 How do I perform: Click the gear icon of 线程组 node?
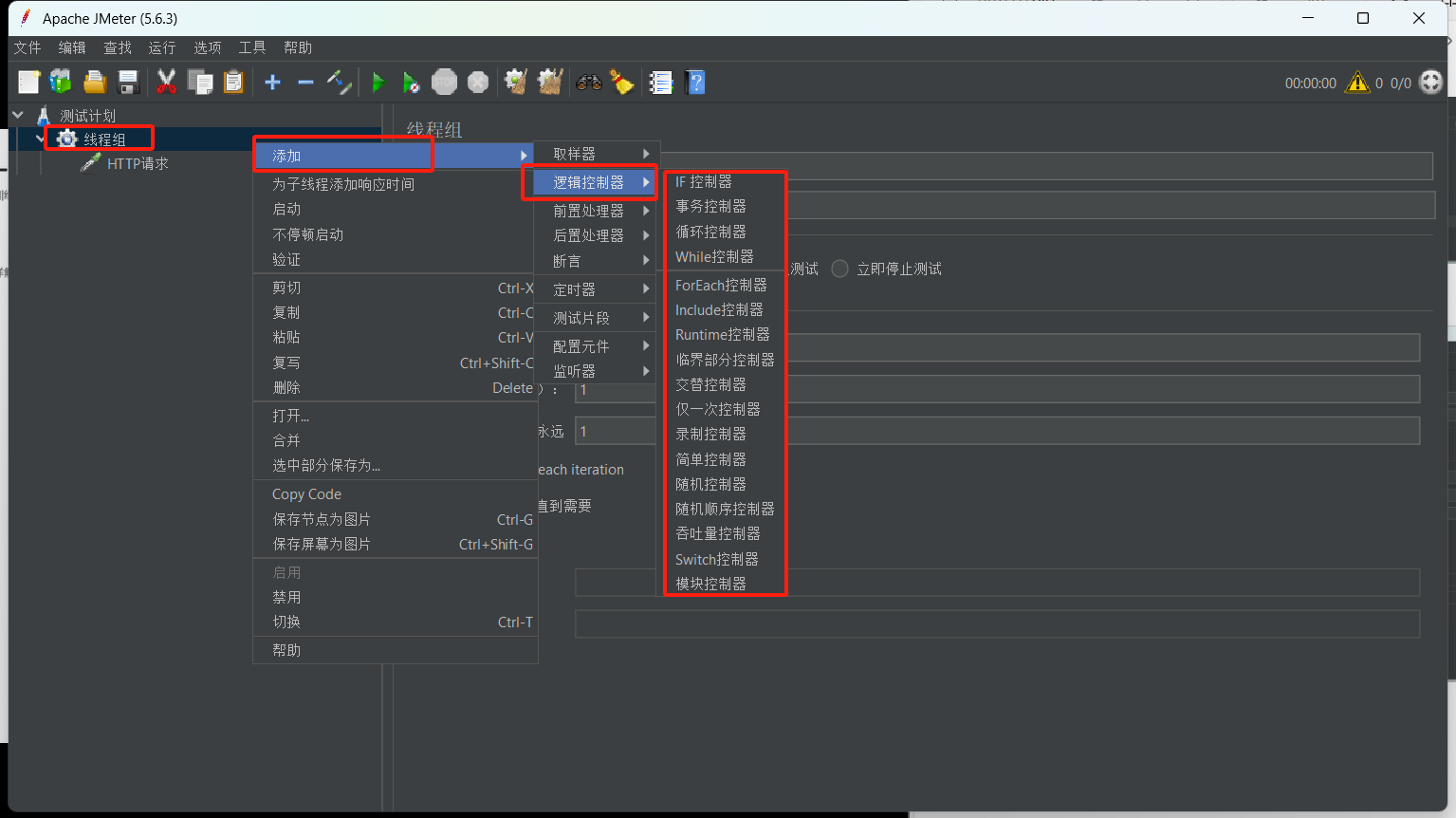coord(66,139)
